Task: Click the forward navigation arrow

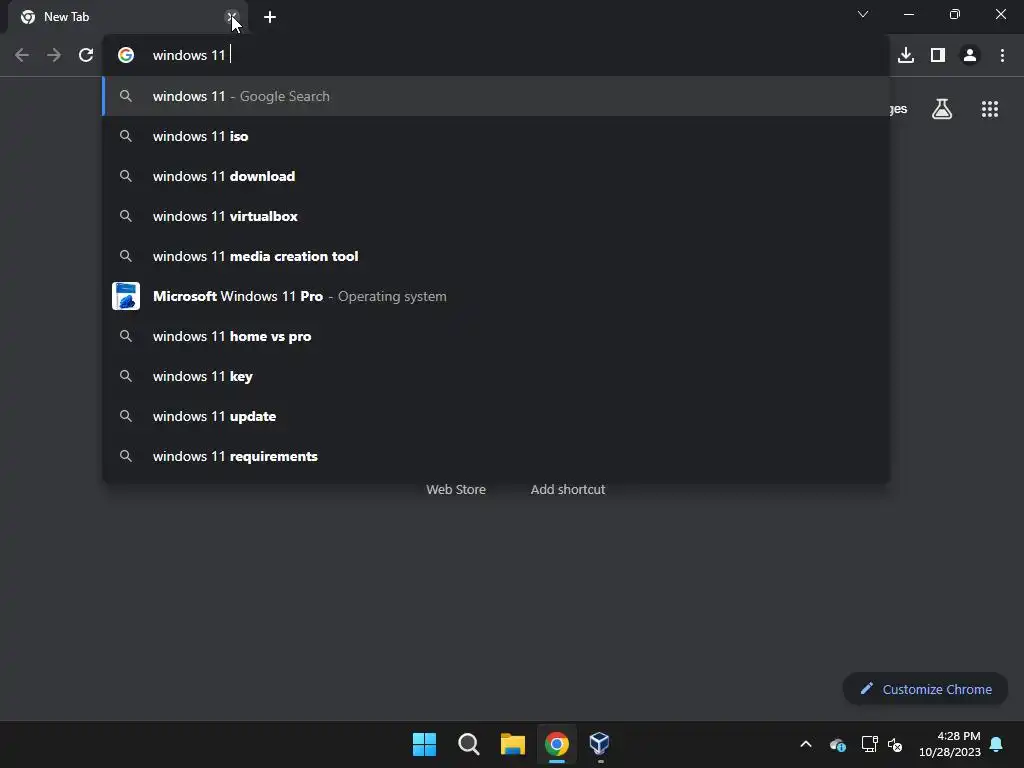Action: coord(54,55)
